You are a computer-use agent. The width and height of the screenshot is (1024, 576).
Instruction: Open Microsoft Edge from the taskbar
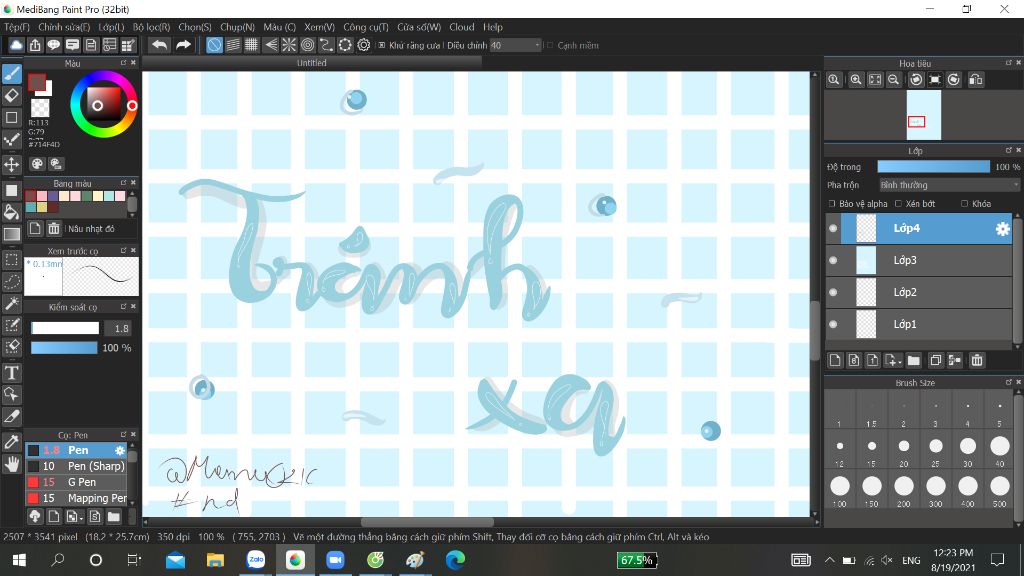pyautogui.click(x=455, y=560)
